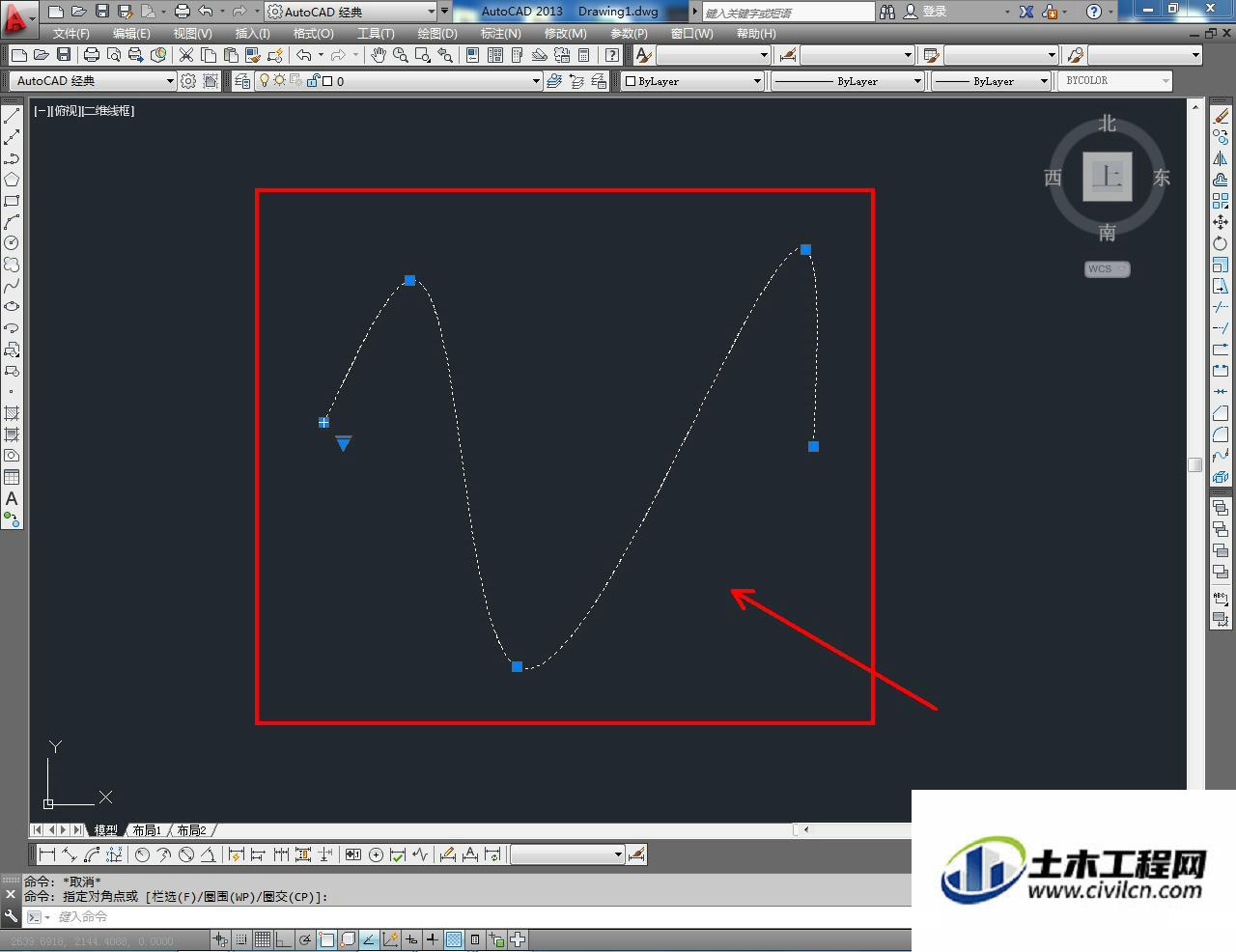The height and width of the screenshot is (952, 1236).
Task: Open the AutoCAD 经典 workspace dropdown in title bar
Action: point(351,12)
